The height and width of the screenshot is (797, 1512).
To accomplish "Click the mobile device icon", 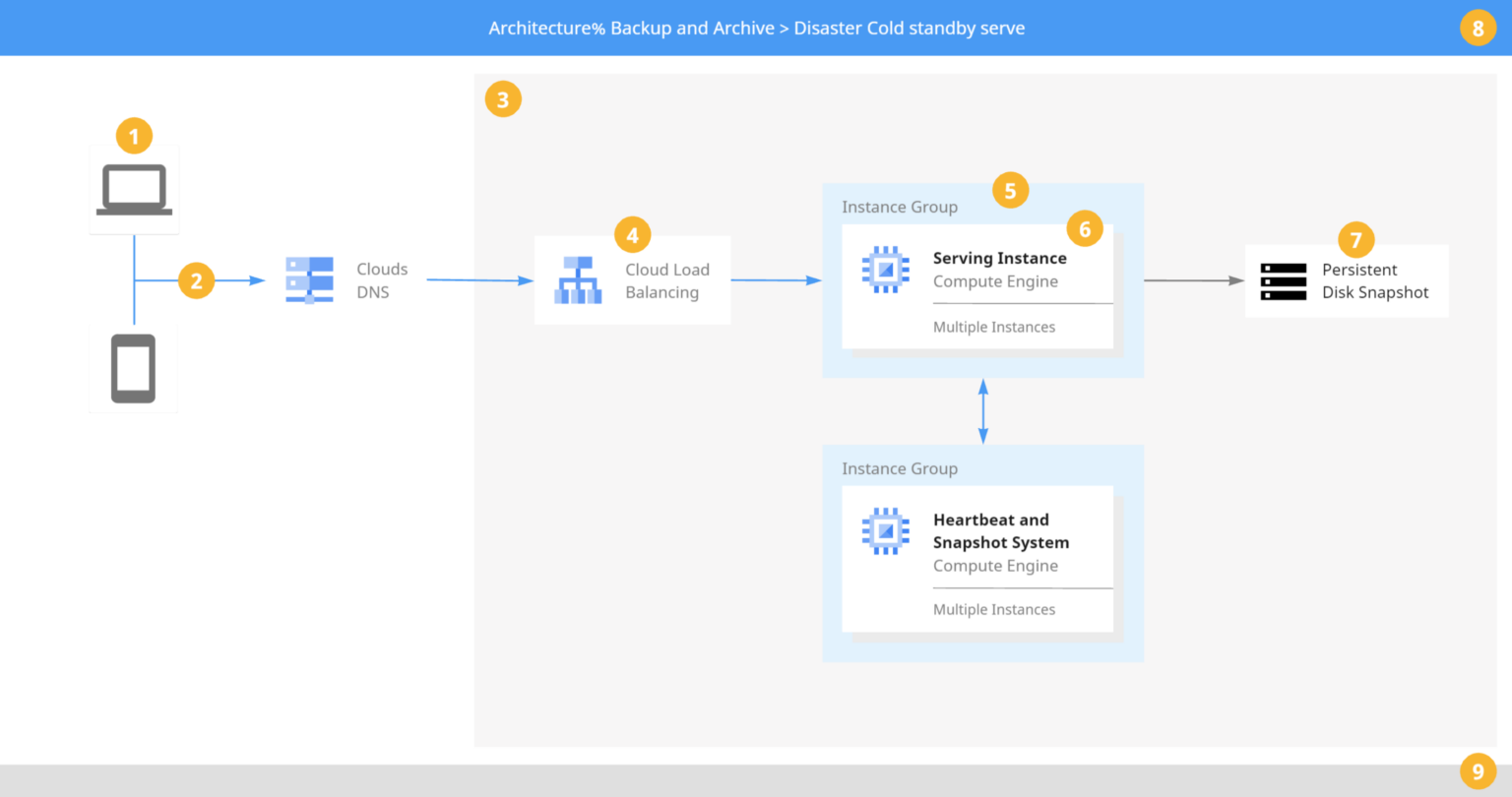I will pyautogui.click(x=133, y=367).
